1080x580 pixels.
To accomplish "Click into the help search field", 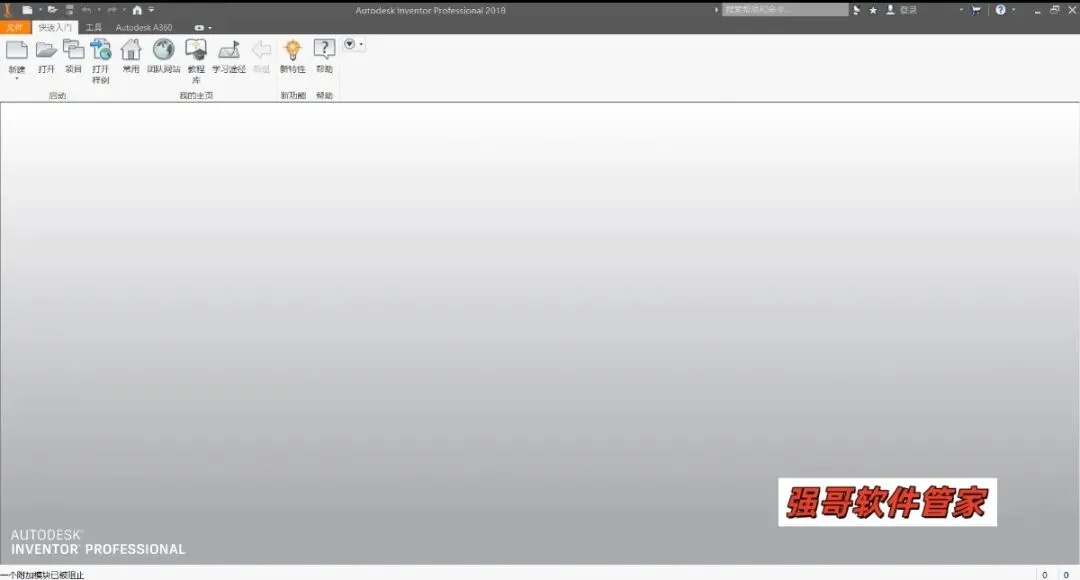I will point(785,10).
